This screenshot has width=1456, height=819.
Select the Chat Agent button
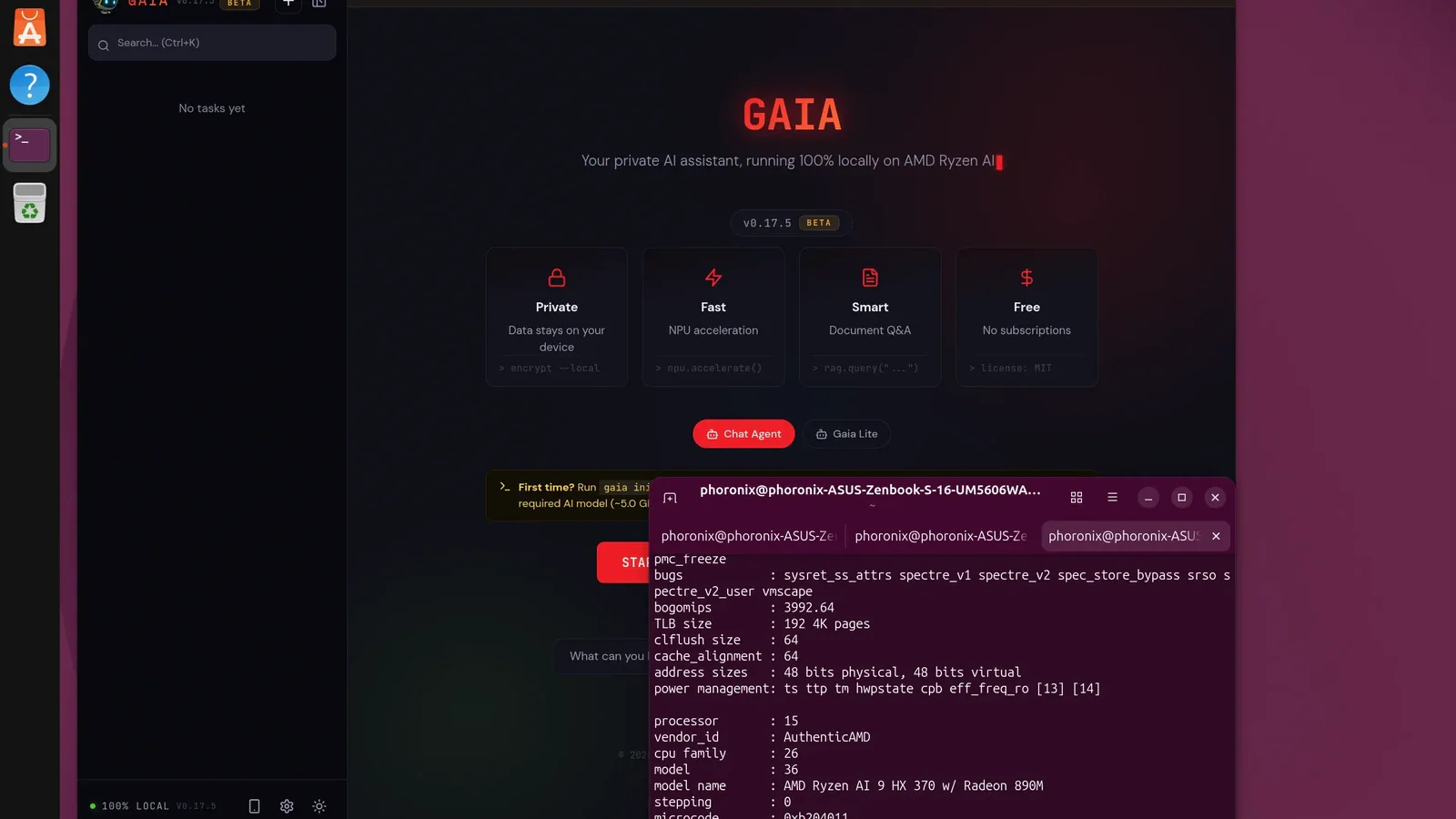pos(743,434)
